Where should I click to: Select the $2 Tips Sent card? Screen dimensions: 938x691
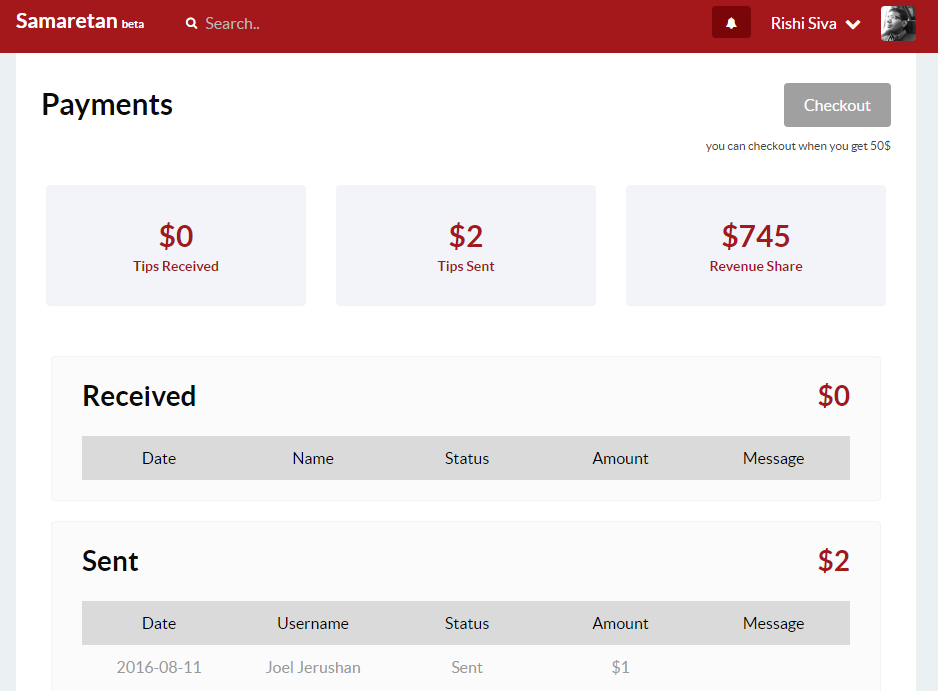pos(465,245)
